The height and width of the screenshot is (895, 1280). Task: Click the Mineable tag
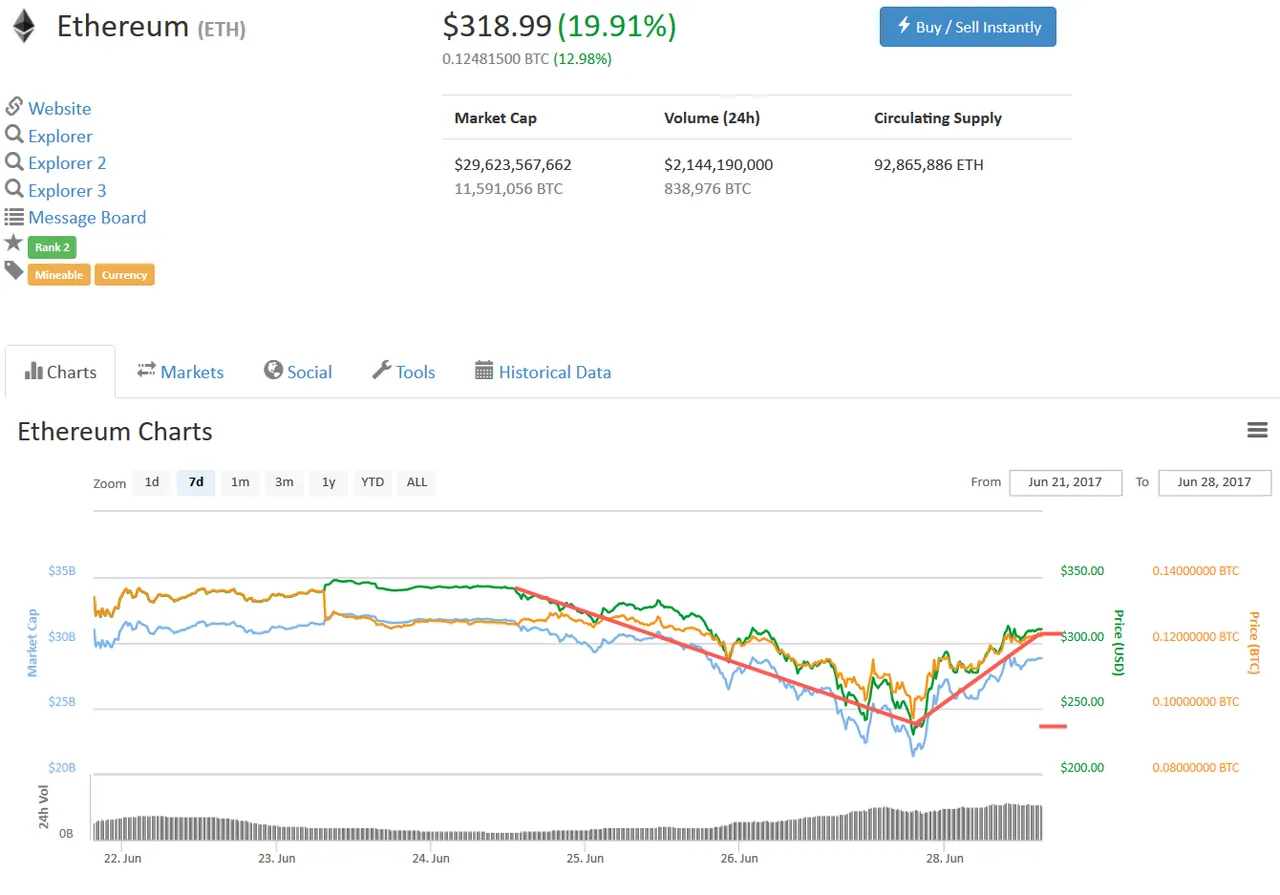point(59,274)
